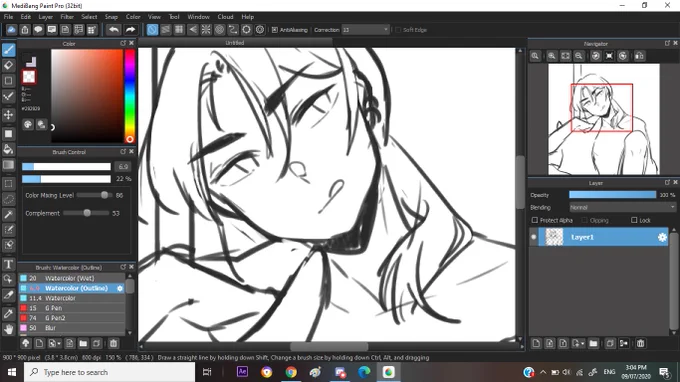Click the rainbow hue bar
Image resolution: width=680 pixels, height=382 pixels.
130,96
